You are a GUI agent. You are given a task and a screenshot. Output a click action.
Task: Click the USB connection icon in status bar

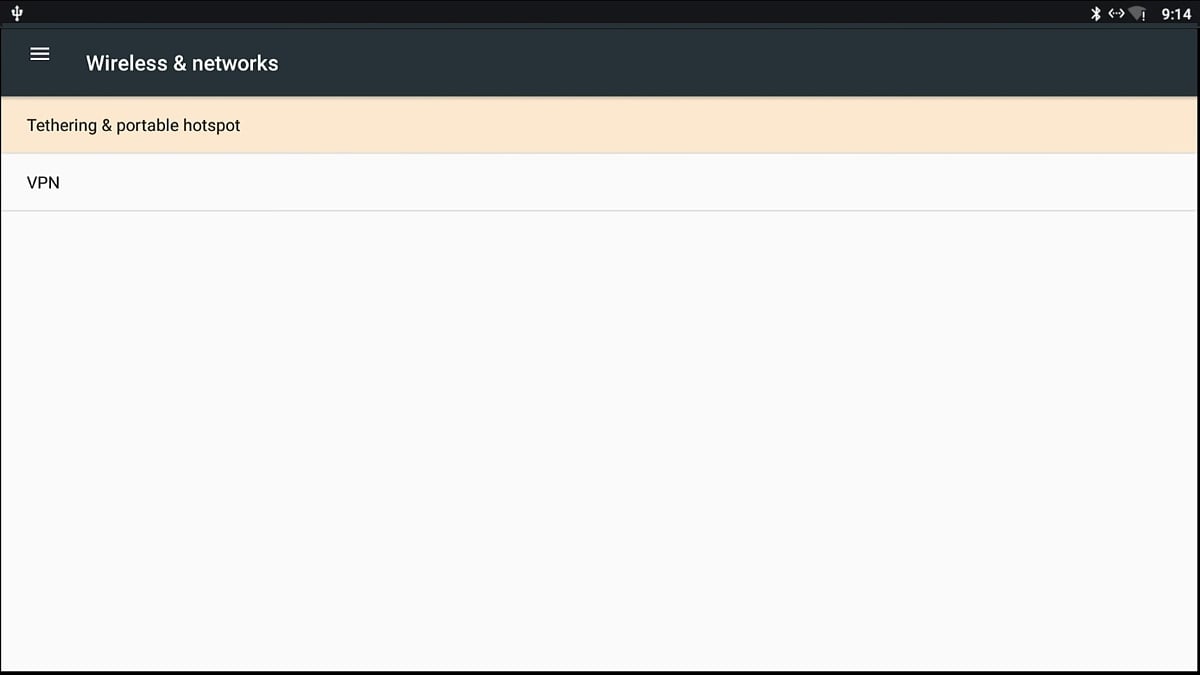coord(16,13)
